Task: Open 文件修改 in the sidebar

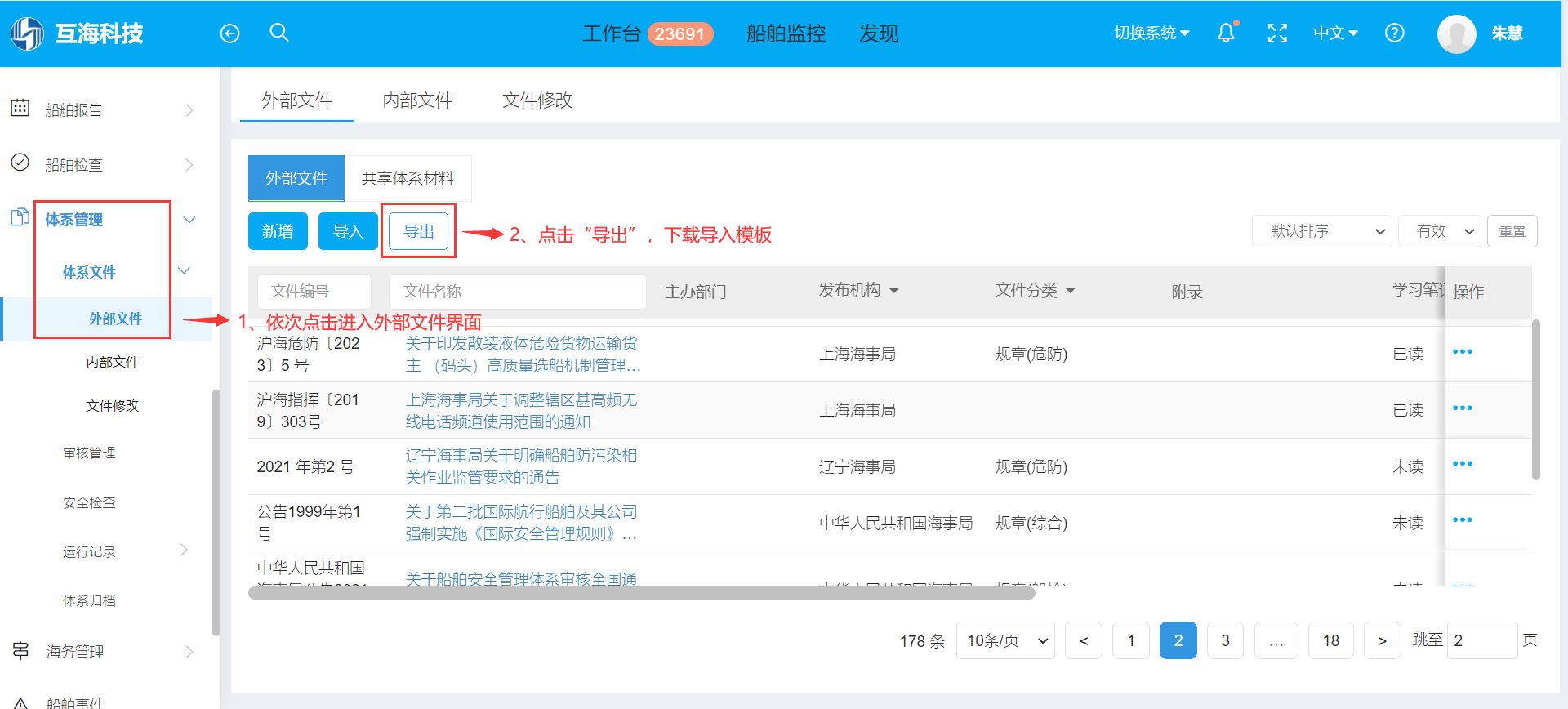Action: pyautogui.click(x=113, y=406)
